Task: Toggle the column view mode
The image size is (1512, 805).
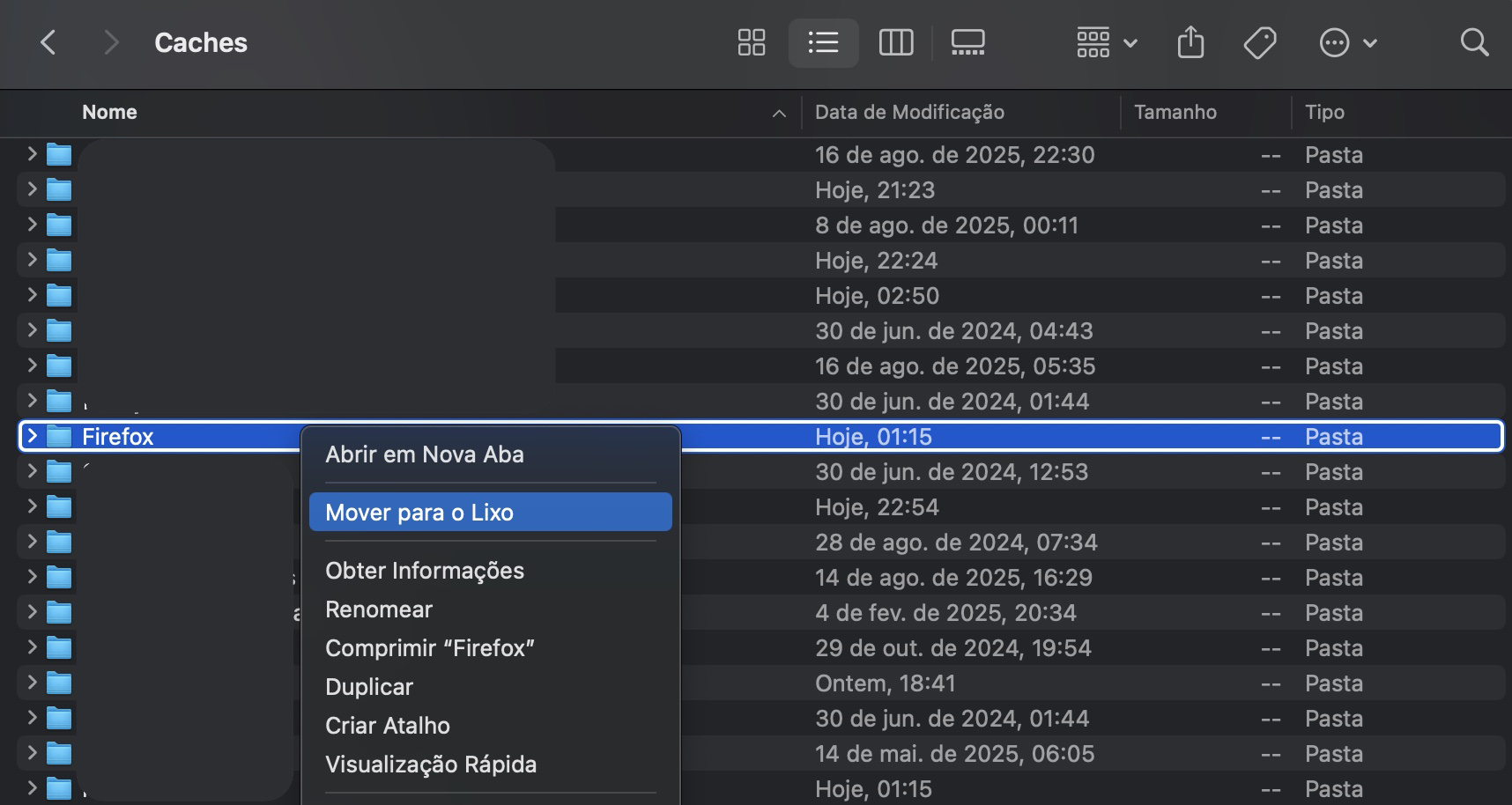Action: point(895,41)
